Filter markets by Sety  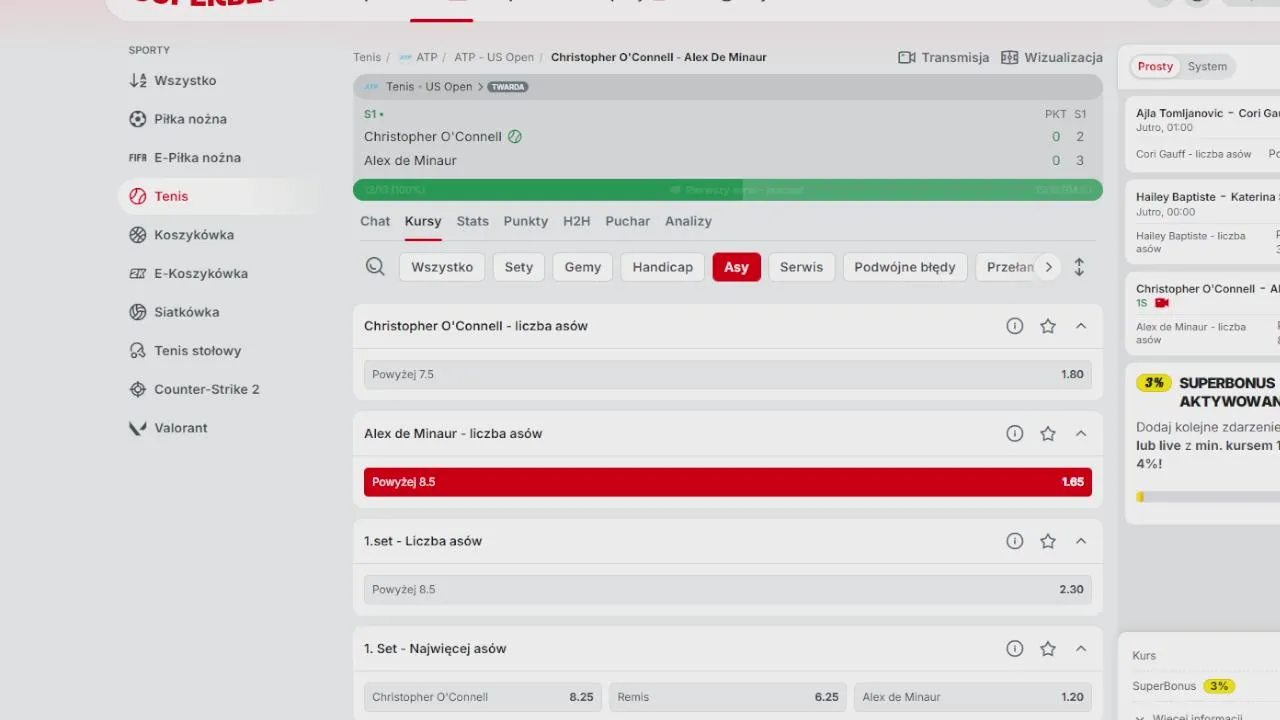click(x=519, y=267)
